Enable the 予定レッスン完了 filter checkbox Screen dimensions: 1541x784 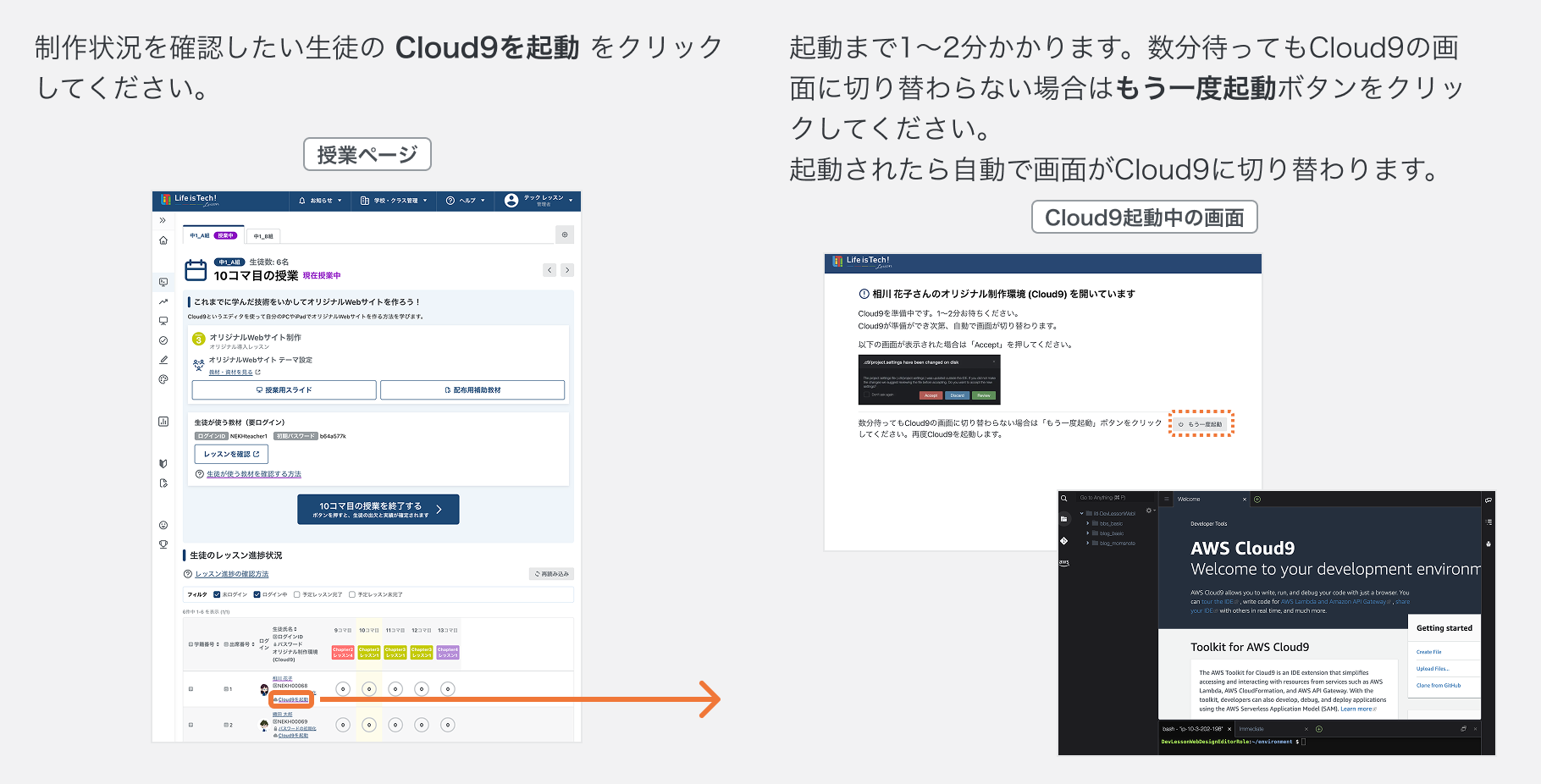click(296, 594)
